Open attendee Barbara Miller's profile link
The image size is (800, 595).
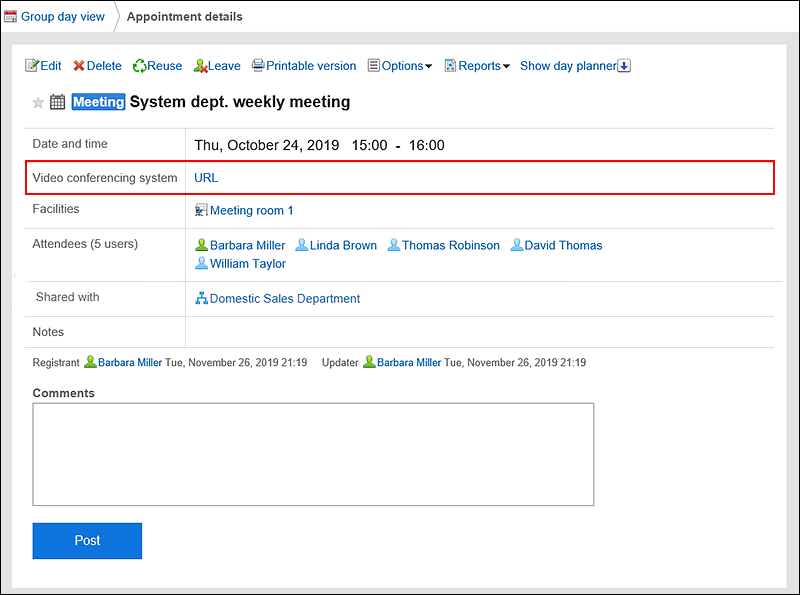[x=247, y=245]
